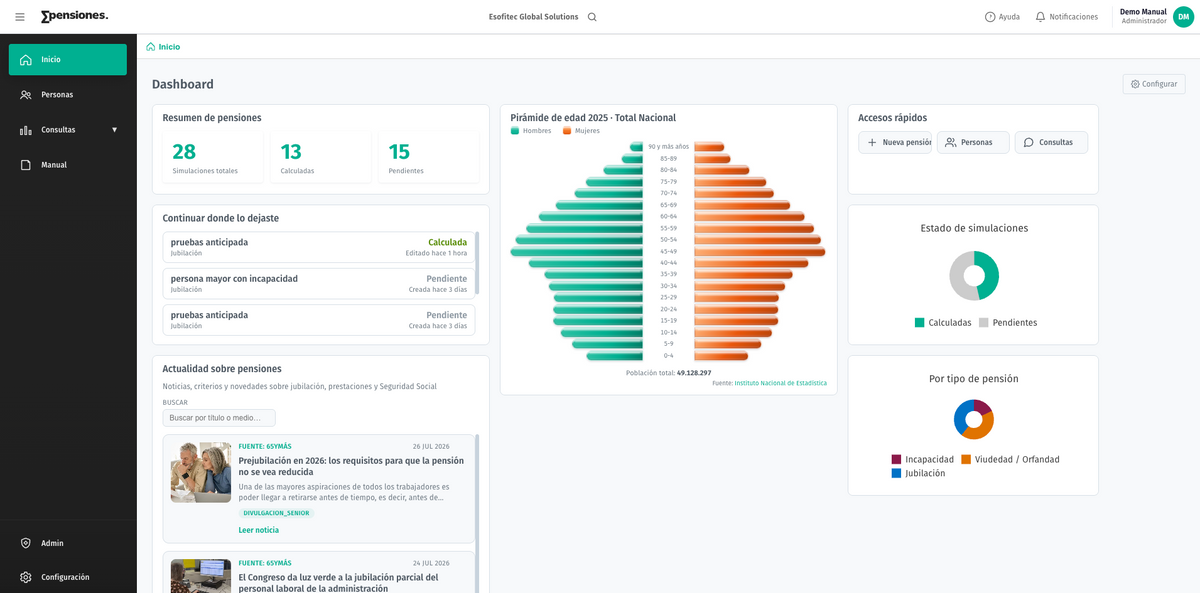The width and height of the screenshot is (1200, 593).
Task: Open Manual in the sidebar
Action: (x=68, y=165)
